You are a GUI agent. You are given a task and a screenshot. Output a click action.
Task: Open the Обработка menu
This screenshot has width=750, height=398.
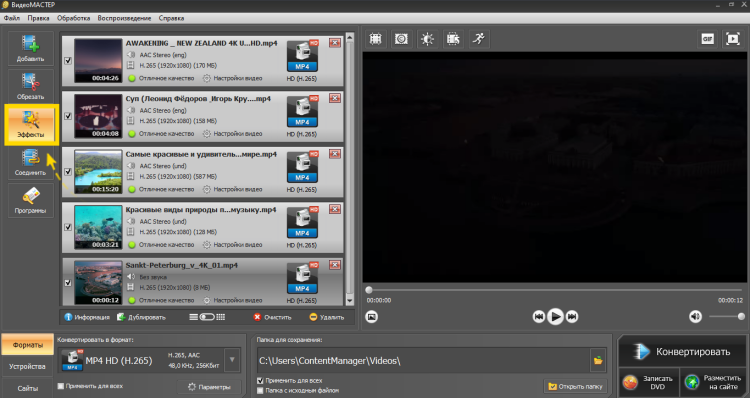point(73,18)
